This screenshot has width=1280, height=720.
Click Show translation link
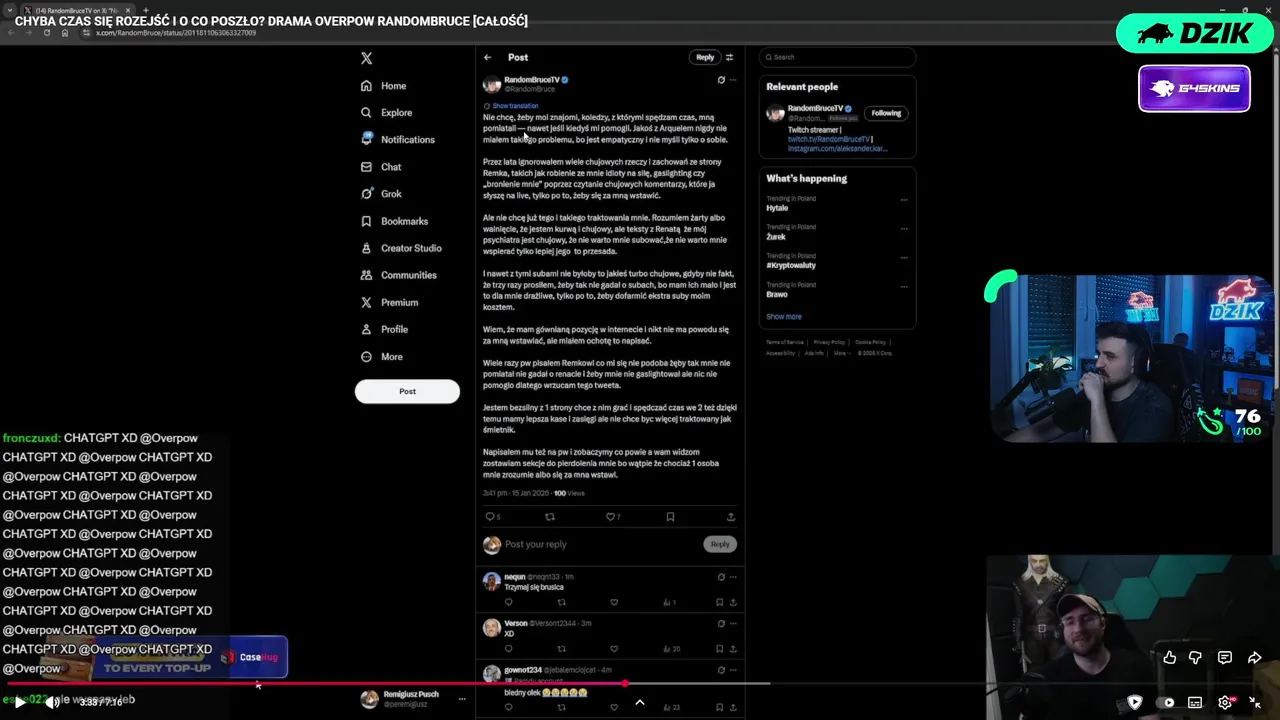pyautogui.click(x=515, y=106)
